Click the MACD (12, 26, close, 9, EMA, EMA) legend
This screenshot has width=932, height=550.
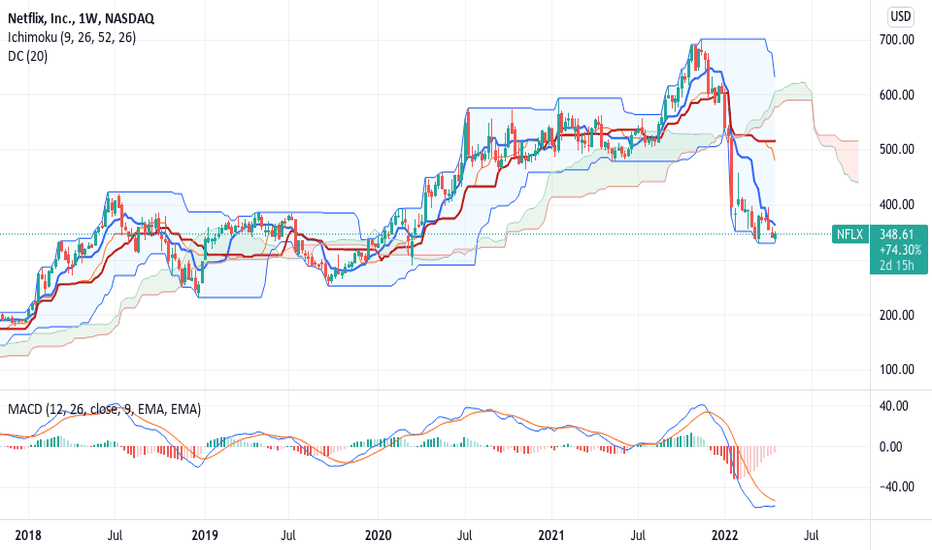coord(104,409)
